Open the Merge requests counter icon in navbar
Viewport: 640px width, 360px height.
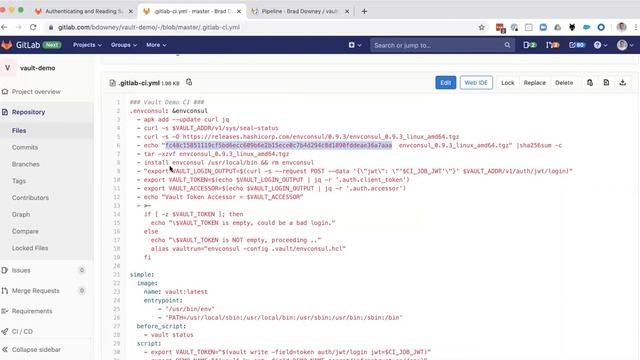coord(553,45)
